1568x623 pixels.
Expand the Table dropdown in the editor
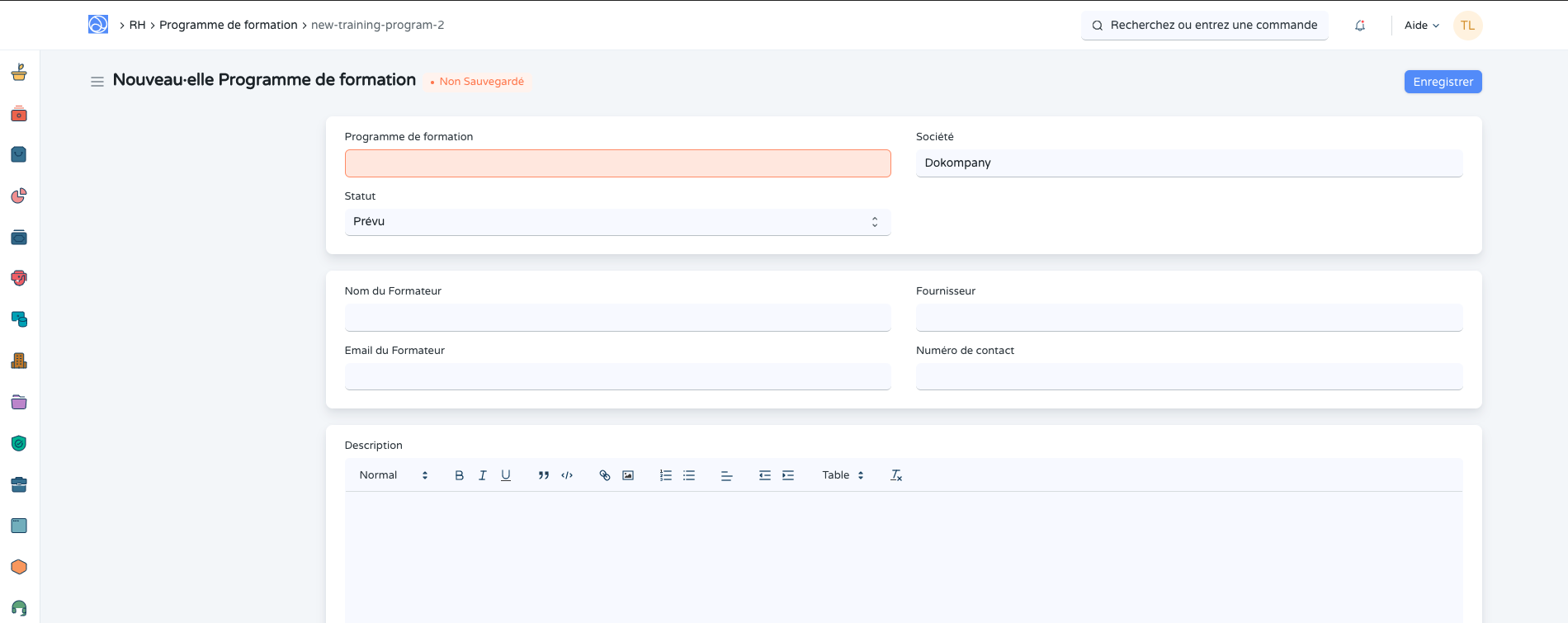pos(843,475)
